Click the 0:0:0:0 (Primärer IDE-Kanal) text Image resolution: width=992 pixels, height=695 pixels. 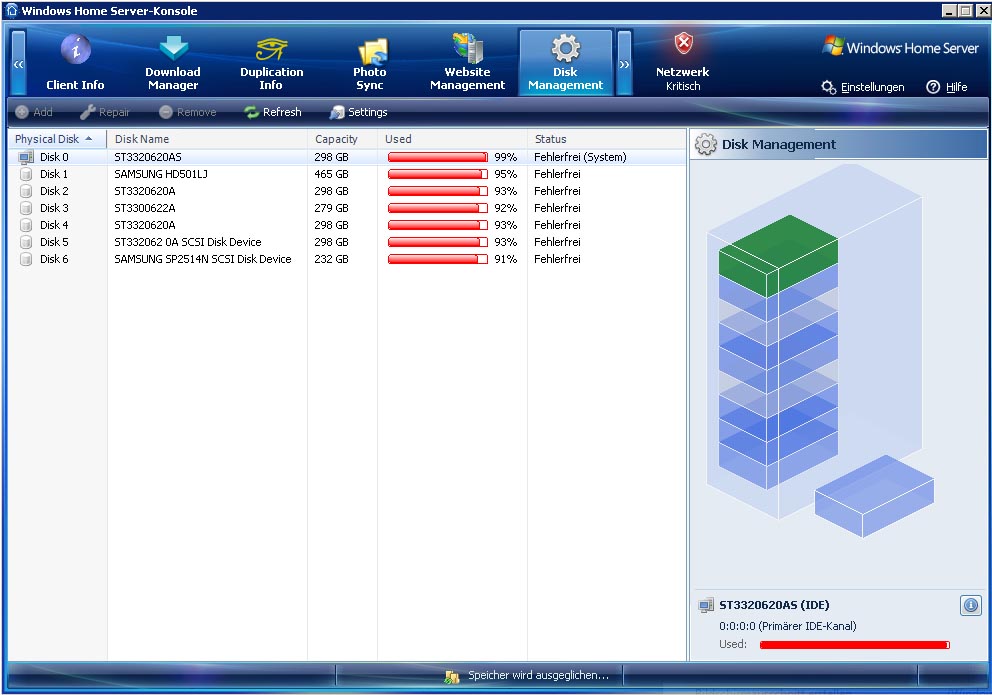(x=788, y=626)
